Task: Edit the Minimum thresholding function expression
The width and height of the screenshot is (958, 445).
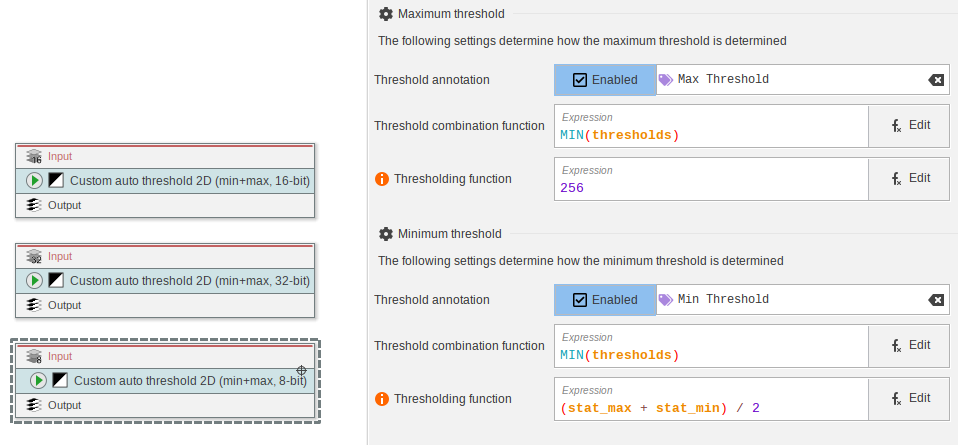Action: coord(909,398)
